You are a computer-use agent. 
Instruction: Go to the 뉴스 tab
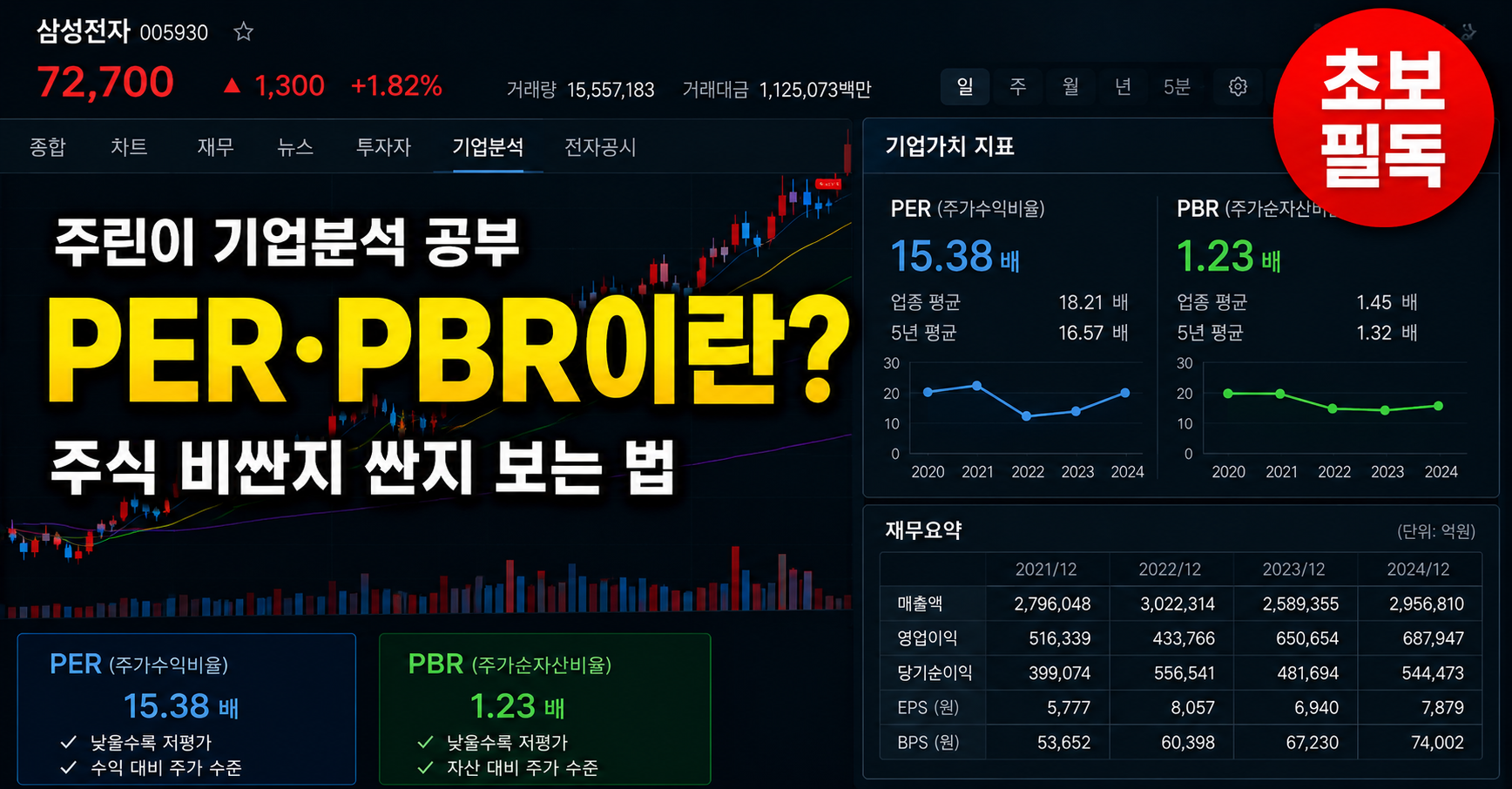click(x=295, y=146)
